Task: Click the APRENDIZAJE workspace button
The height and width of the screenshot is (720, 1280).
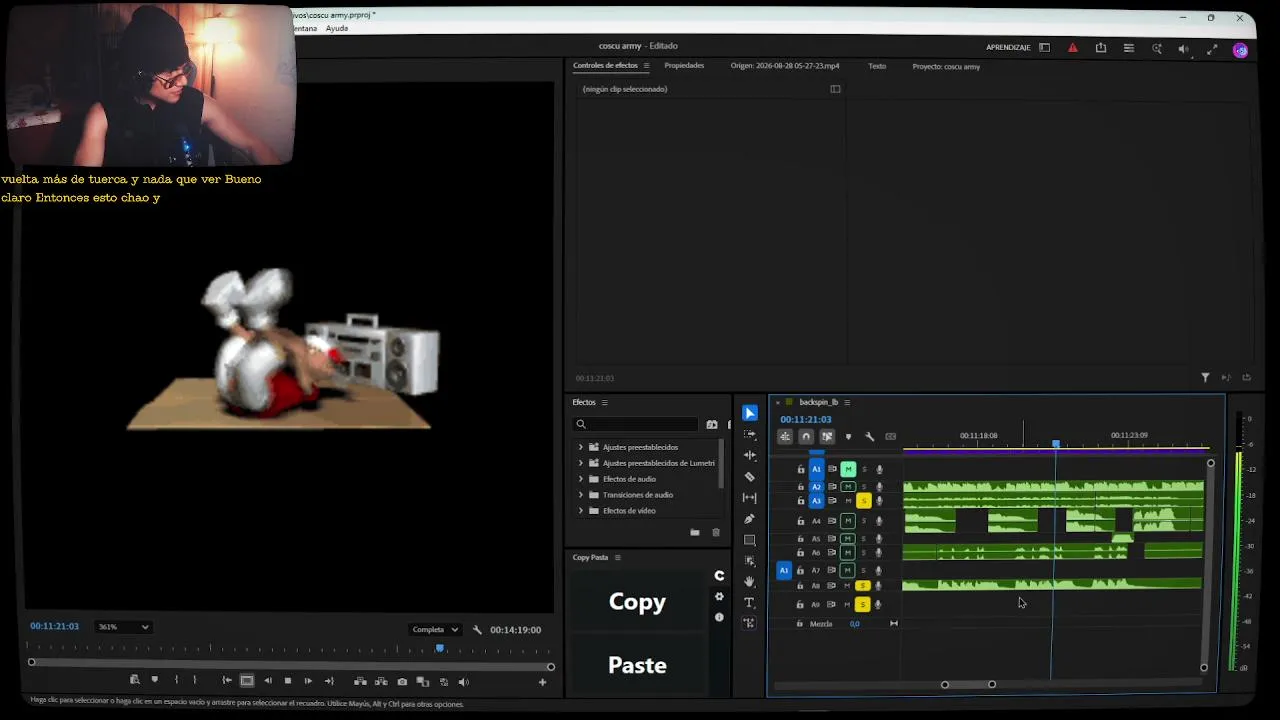Action: click(x=1008, y=48)
